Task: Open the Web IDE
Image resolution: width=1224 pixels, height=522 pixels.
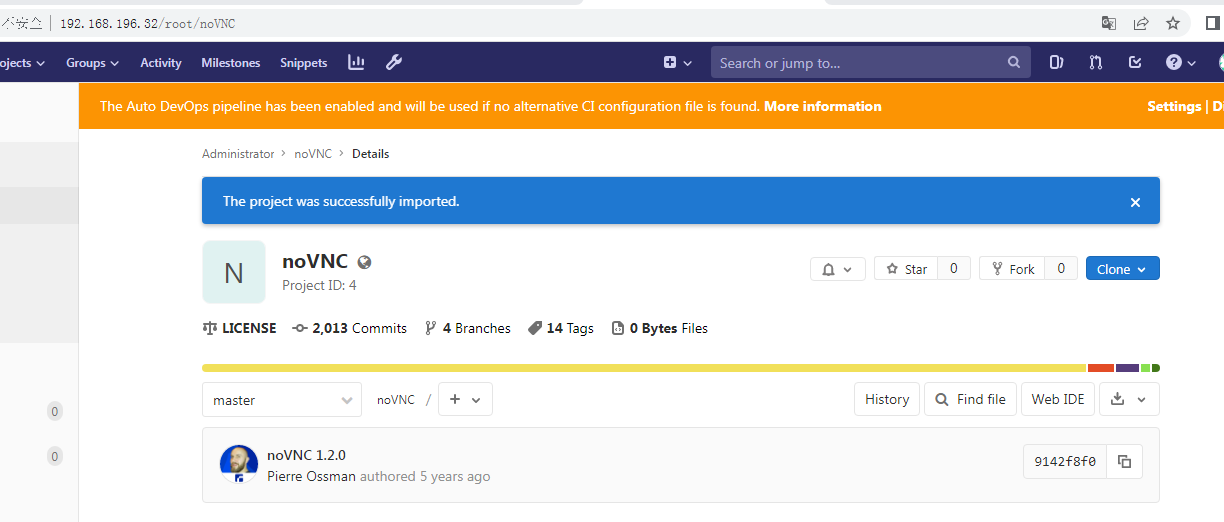Action: 1058,399
